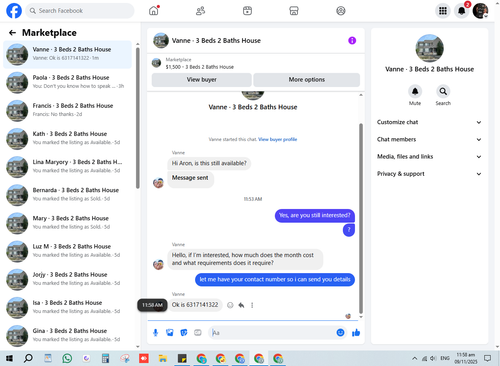
Task: Open the Gina conversation
Action: tap(67, 336)
